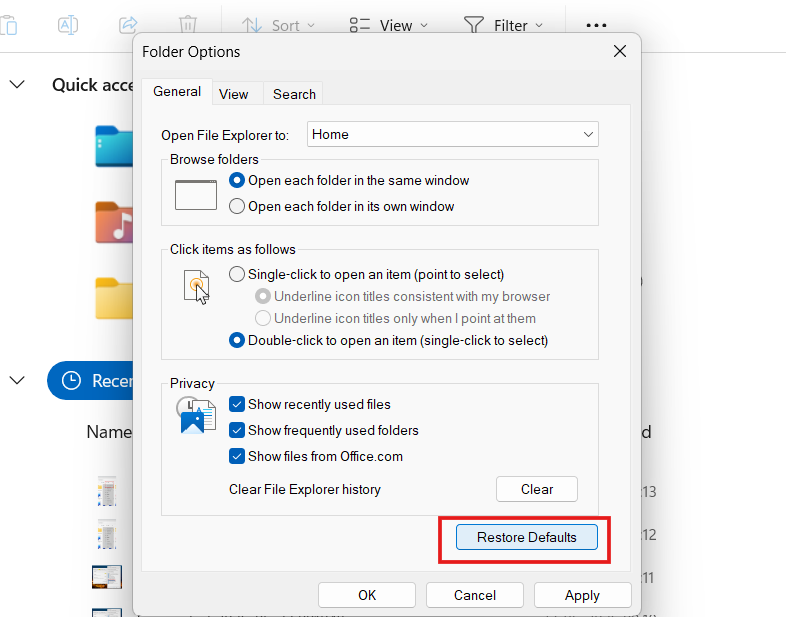Image resolution: width=786 pixels, height=617 pixels.
Task: Open the Sort menu in the toolbar
Action: tap(278, 25)
